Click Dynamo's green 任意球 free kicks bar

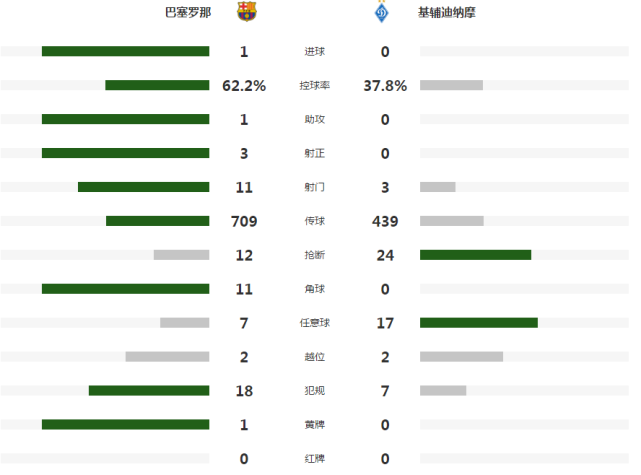[x=479, y=323]
